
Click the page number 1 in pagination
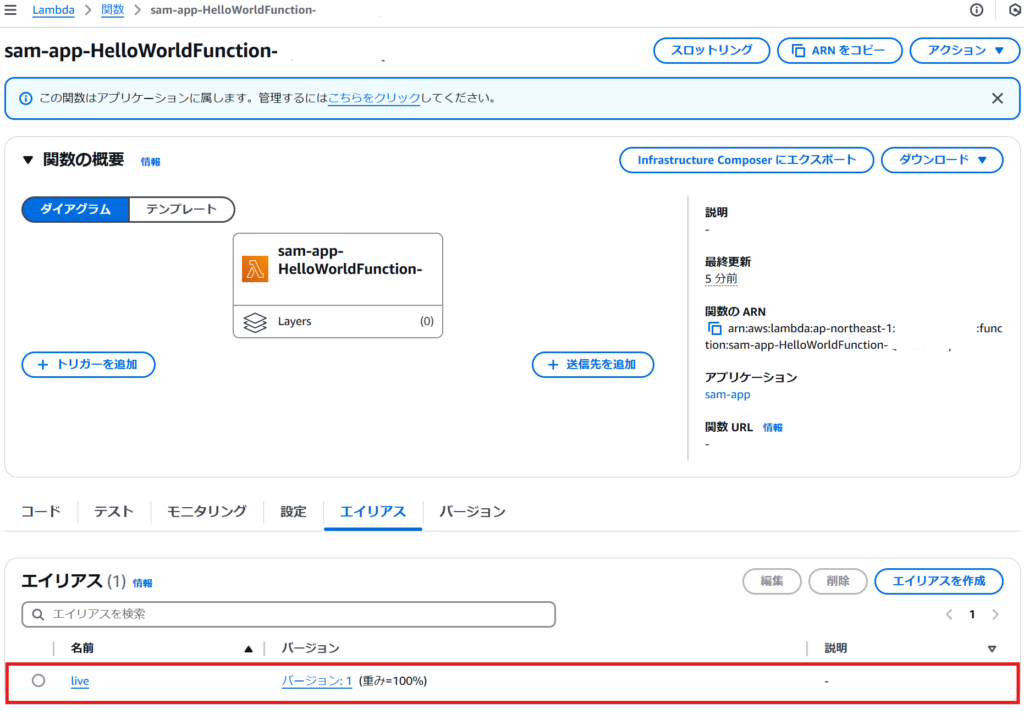pos(972,614)
